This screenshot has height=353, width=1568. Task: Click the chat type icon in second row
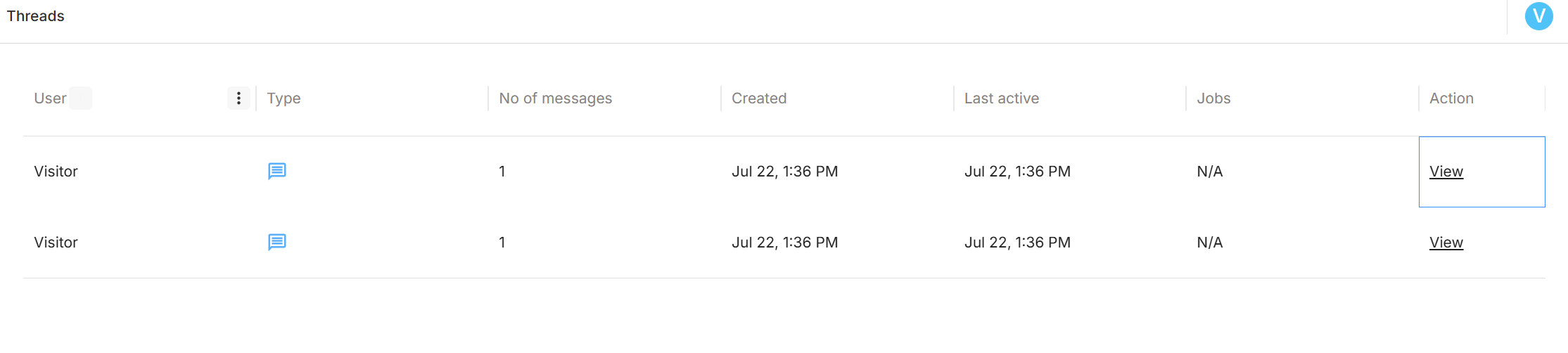pos(277,243)
